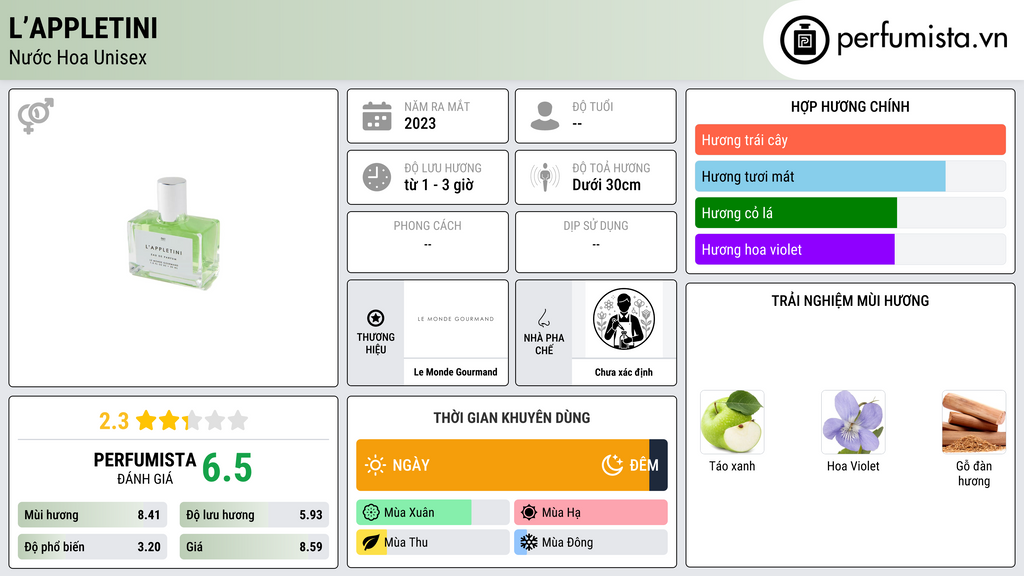Click the Mùa Xuân season bar

coord(432,513)
